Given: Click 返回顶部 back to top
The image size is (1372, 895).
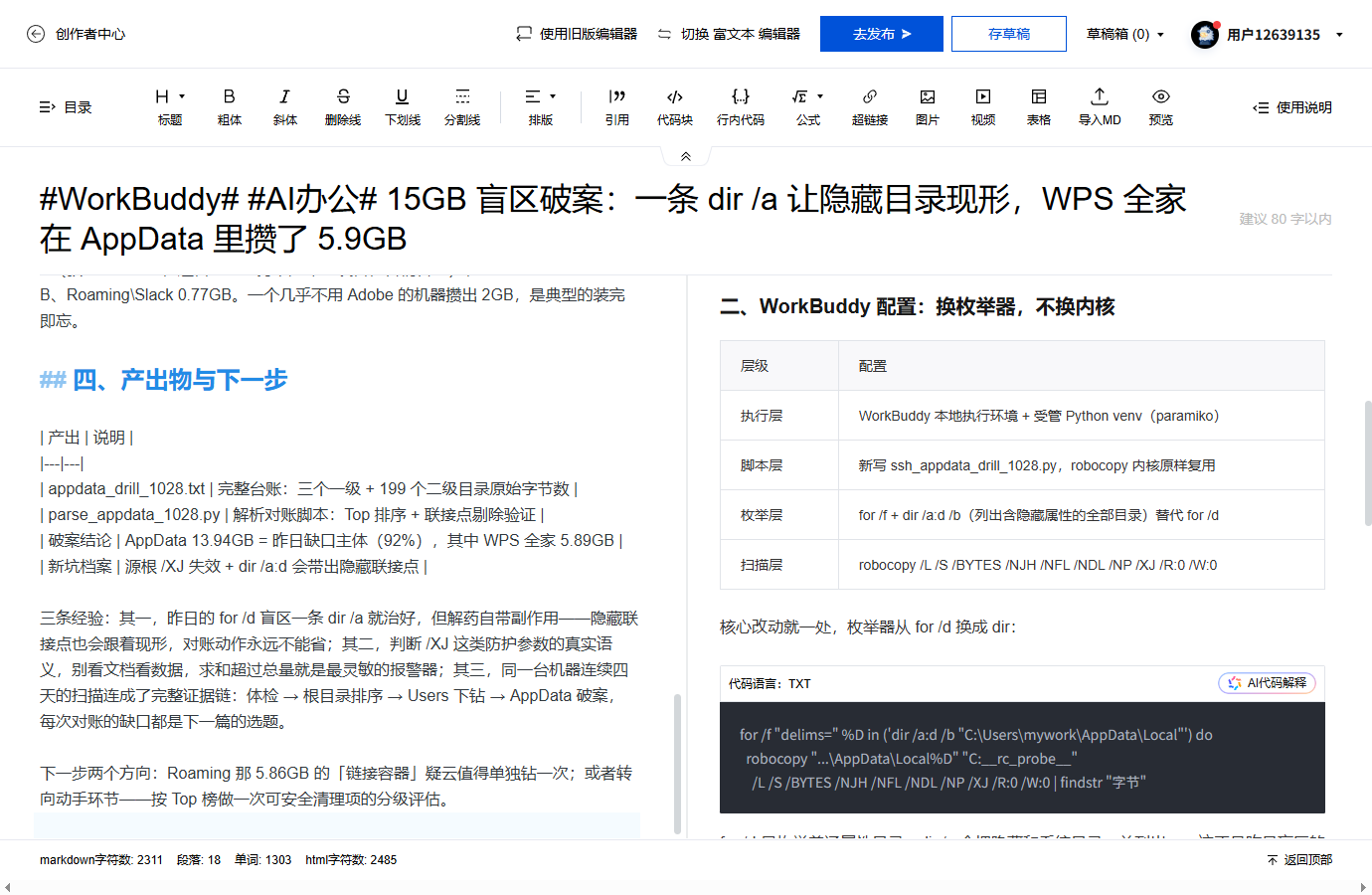Looking at the screenshot, I should pyautogui.click(x=1299, y=860).
